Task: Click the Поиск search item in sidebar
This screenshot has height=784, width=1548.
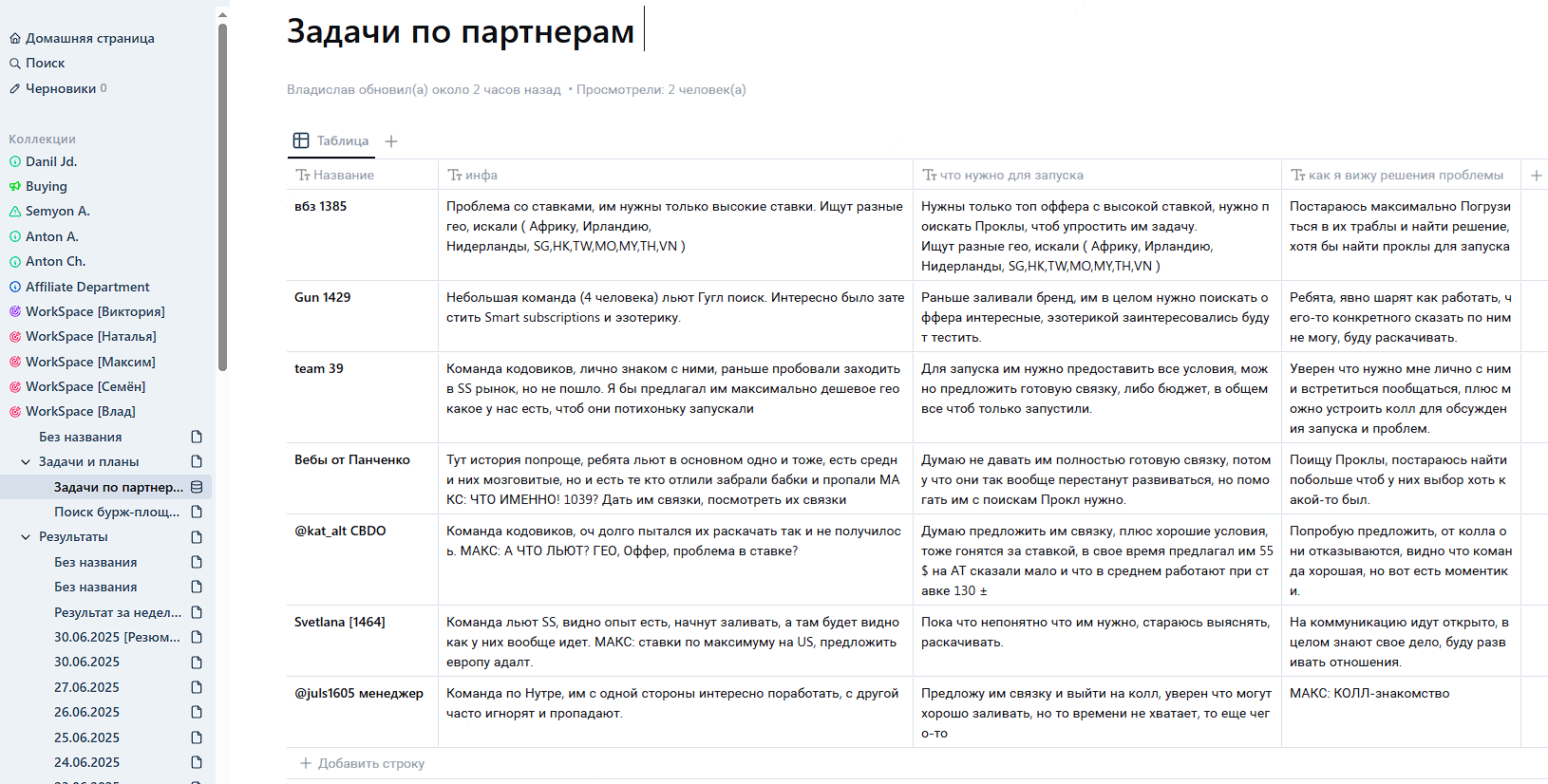Action: coord(45,63)
